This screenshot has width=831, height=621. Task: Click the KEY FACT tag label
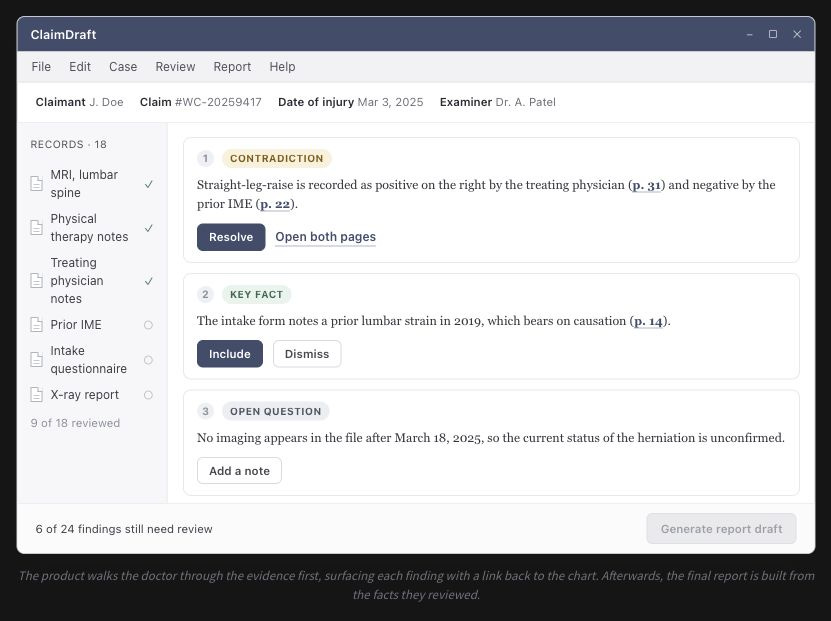click(x=257, y=295)
